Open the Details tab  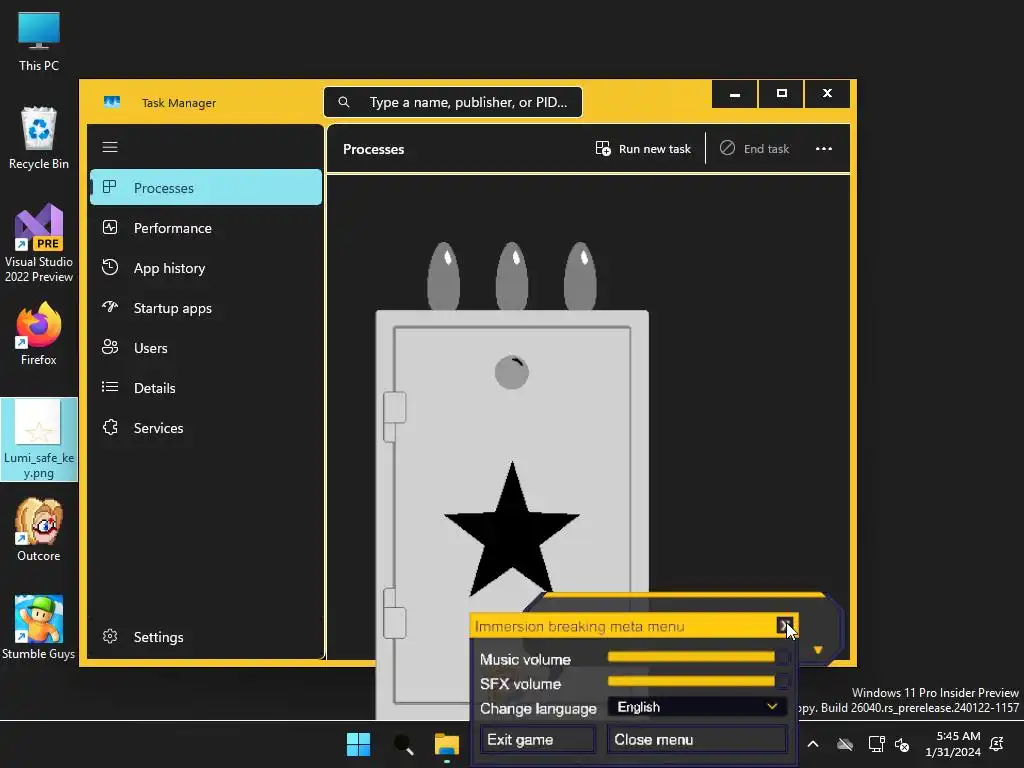pos(206,388)
